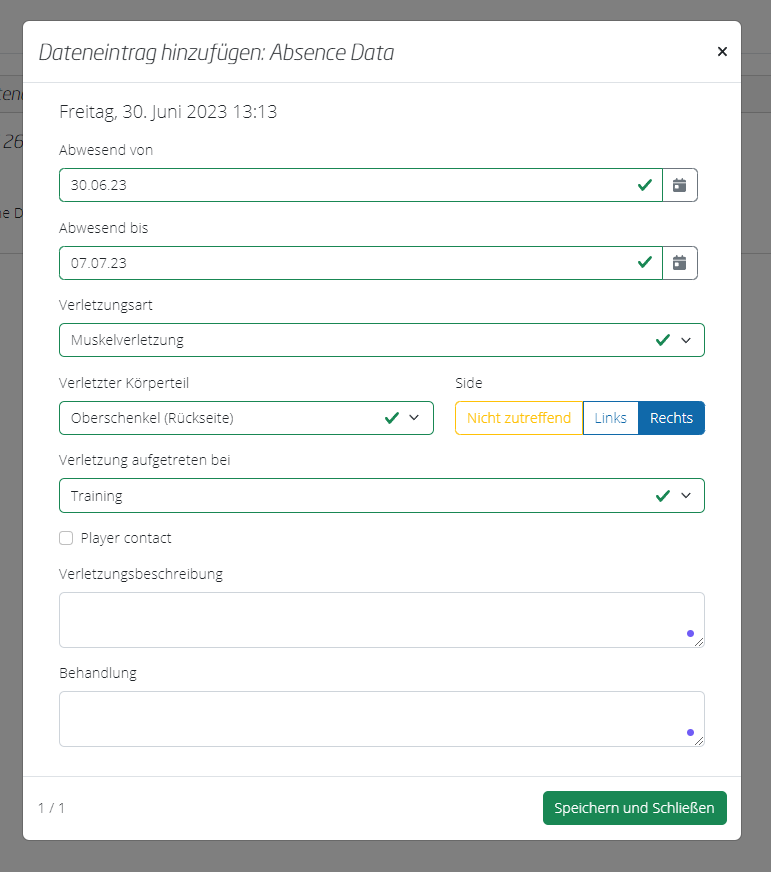The image size is (771, 872).
Task: Choose Links as injured side
Action: [x=610, y=418]
